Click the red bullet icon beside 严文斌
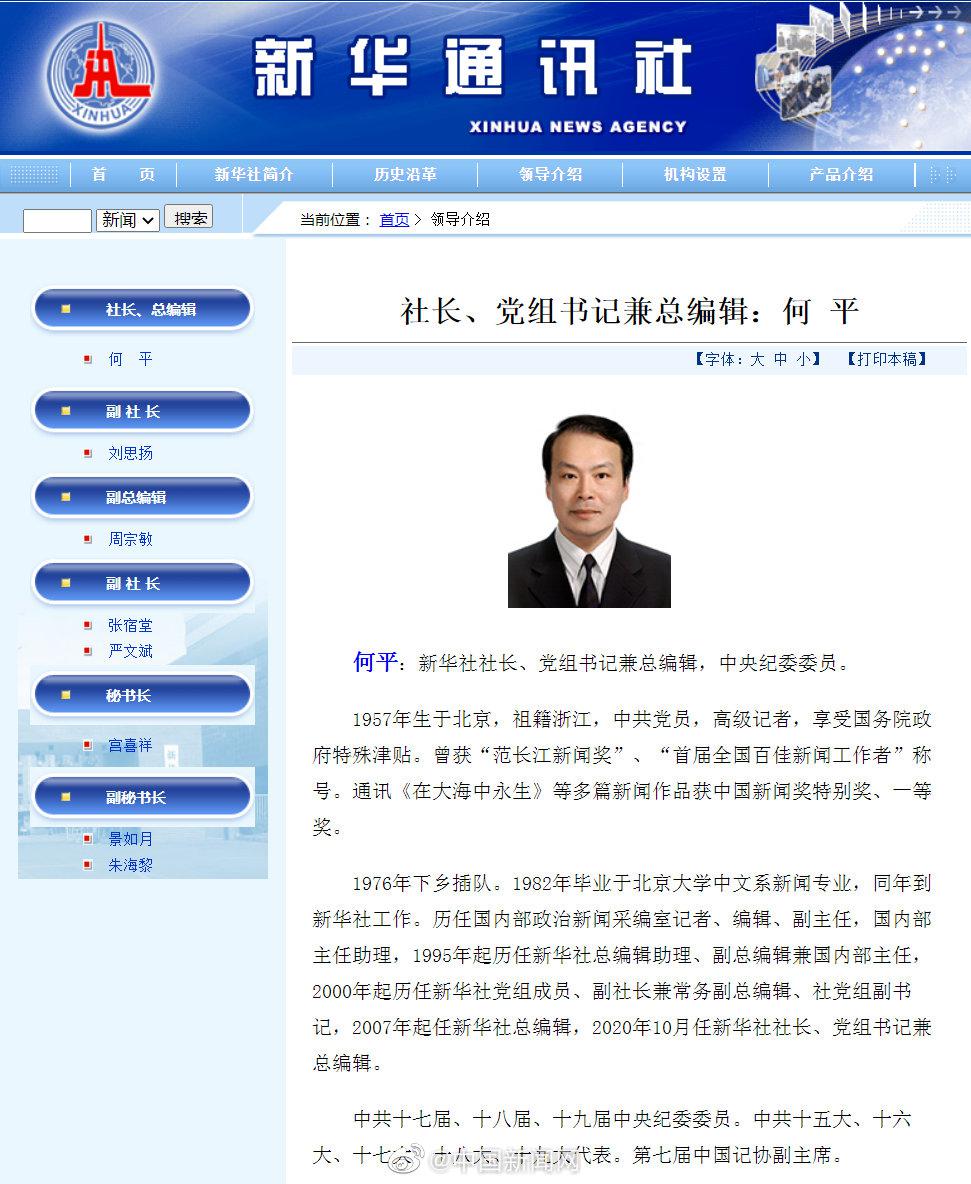This screenshot has width=971, height=1184. [88, 652]
